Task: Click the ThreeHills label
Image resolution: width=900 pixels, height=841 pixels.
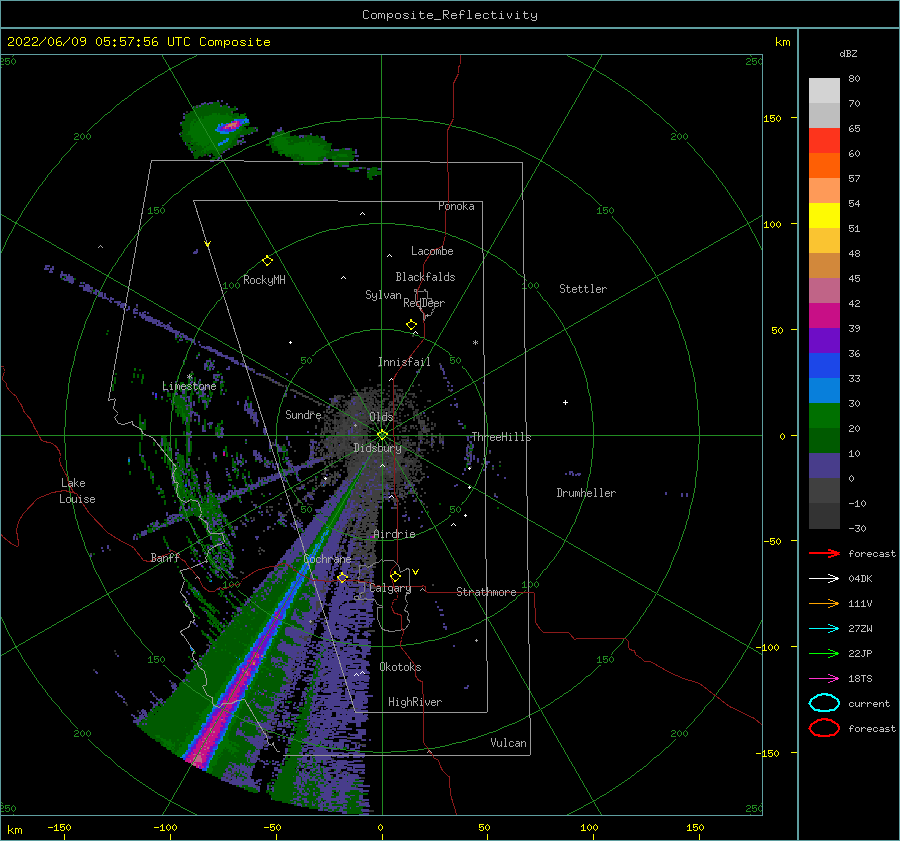Action: [x=501, y=437]
